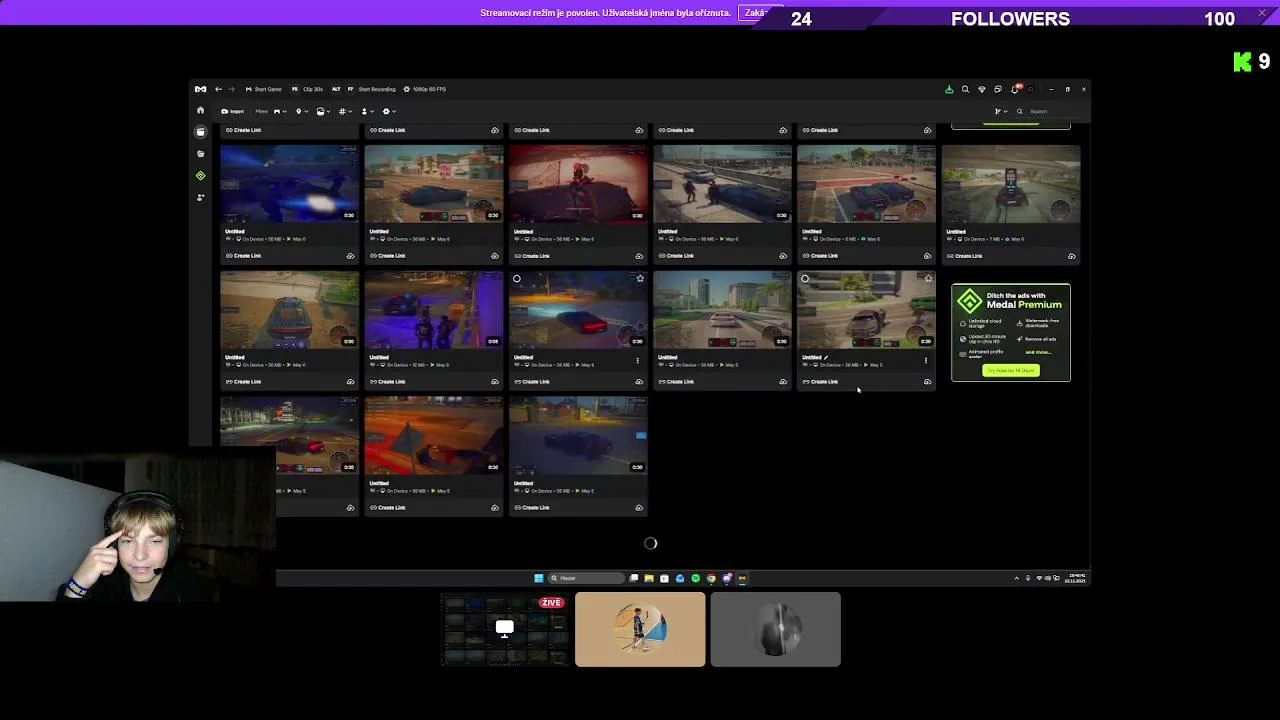Expand the person filter dropdown
Screen dimensions: 1280x720
pos(366,111)
